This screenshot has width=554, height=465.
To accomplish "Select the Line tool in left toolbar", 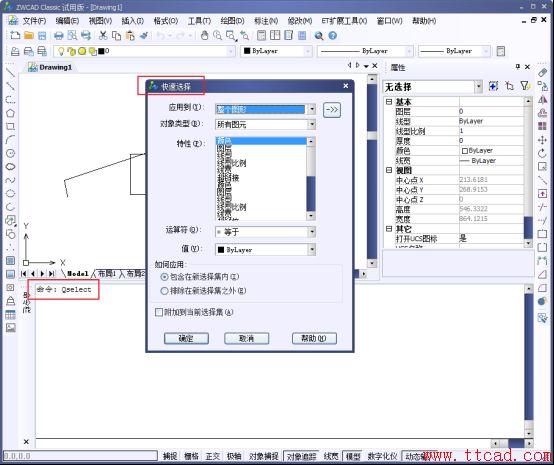I will (10, 72).
